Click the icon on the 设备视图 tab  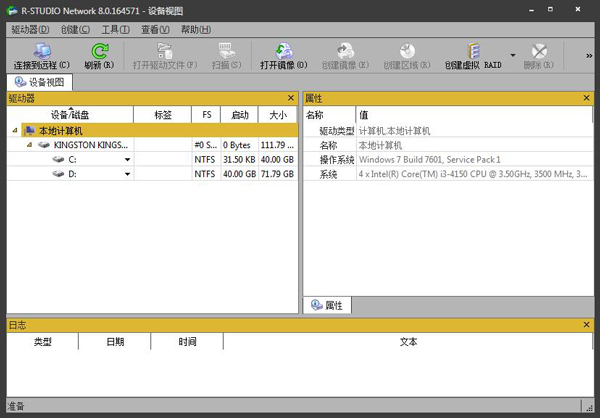[x=20, y=82]
